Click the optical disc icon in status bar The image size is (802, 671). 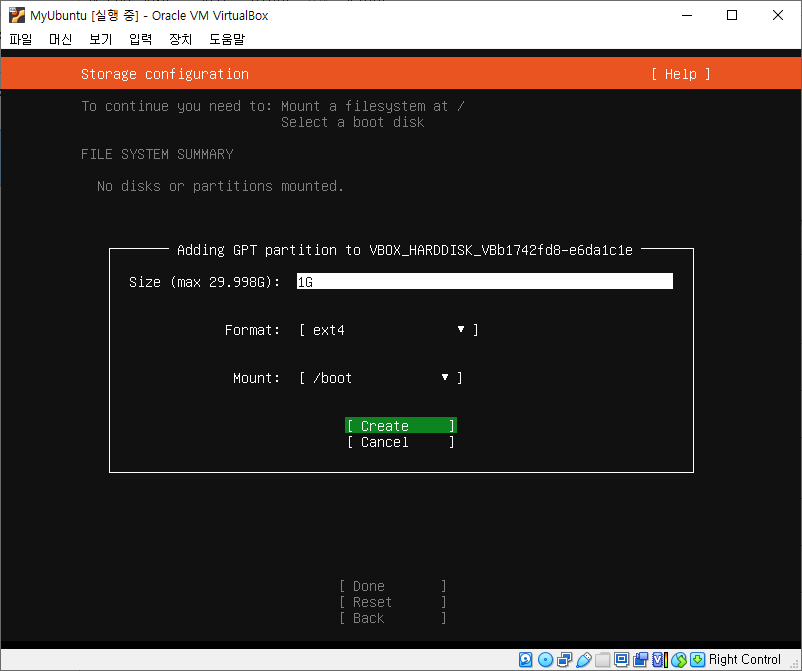(x=545, y=659)
